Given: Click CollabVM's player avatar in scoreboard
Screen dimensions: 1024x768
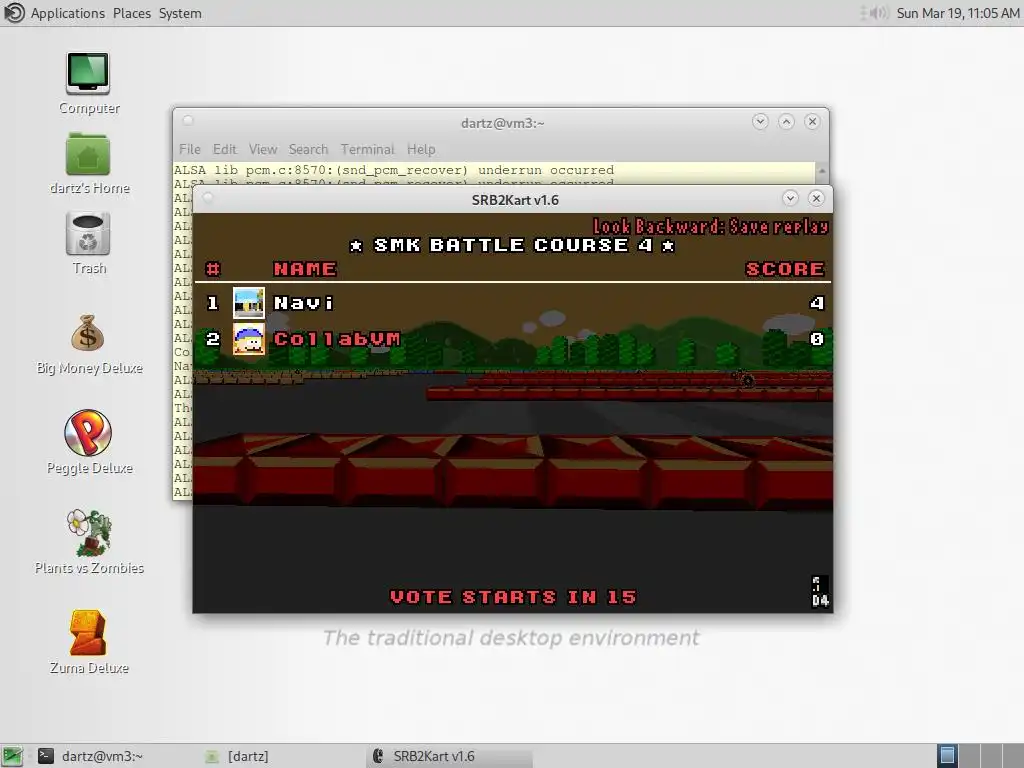Looking at the screenshot, I should click(249, 339).
